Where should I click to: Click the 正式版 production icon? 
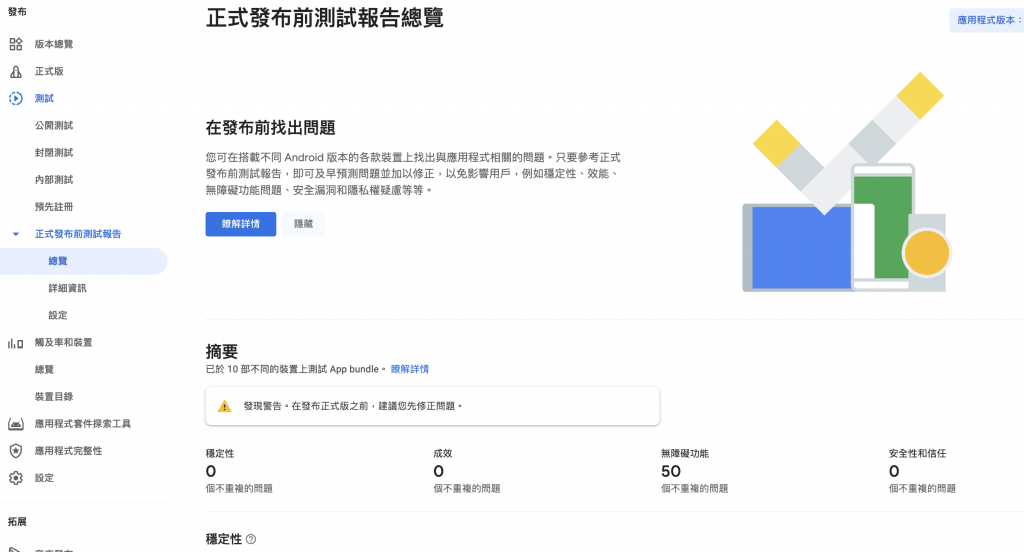(x=16, y=71)
